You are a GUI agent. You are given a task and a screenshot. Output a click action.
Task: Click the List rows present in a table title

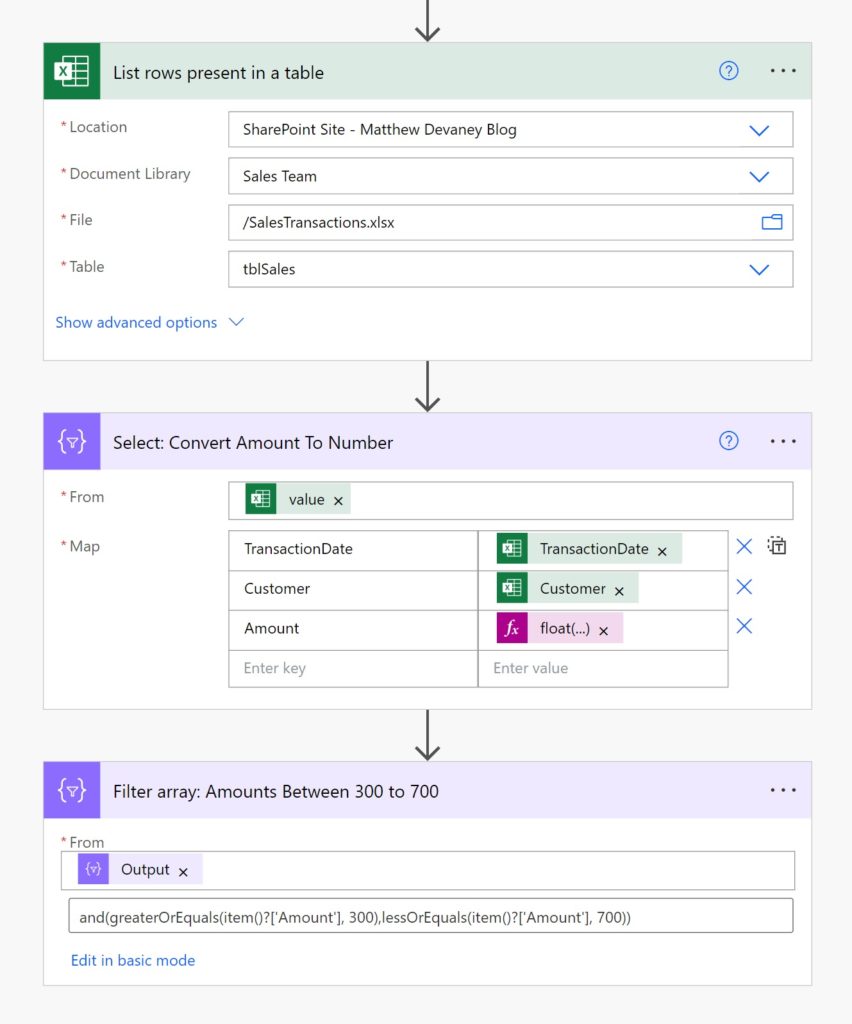point(218,72)
